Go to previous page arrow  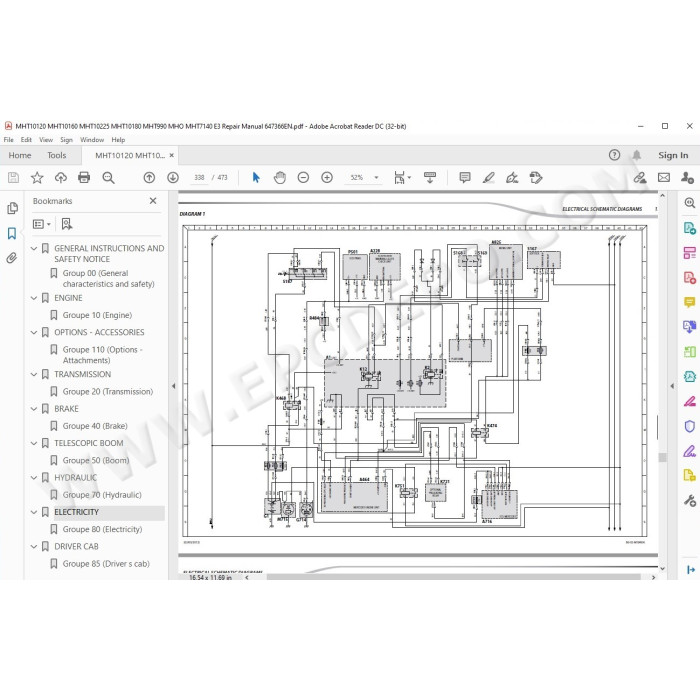click(149, 178)
